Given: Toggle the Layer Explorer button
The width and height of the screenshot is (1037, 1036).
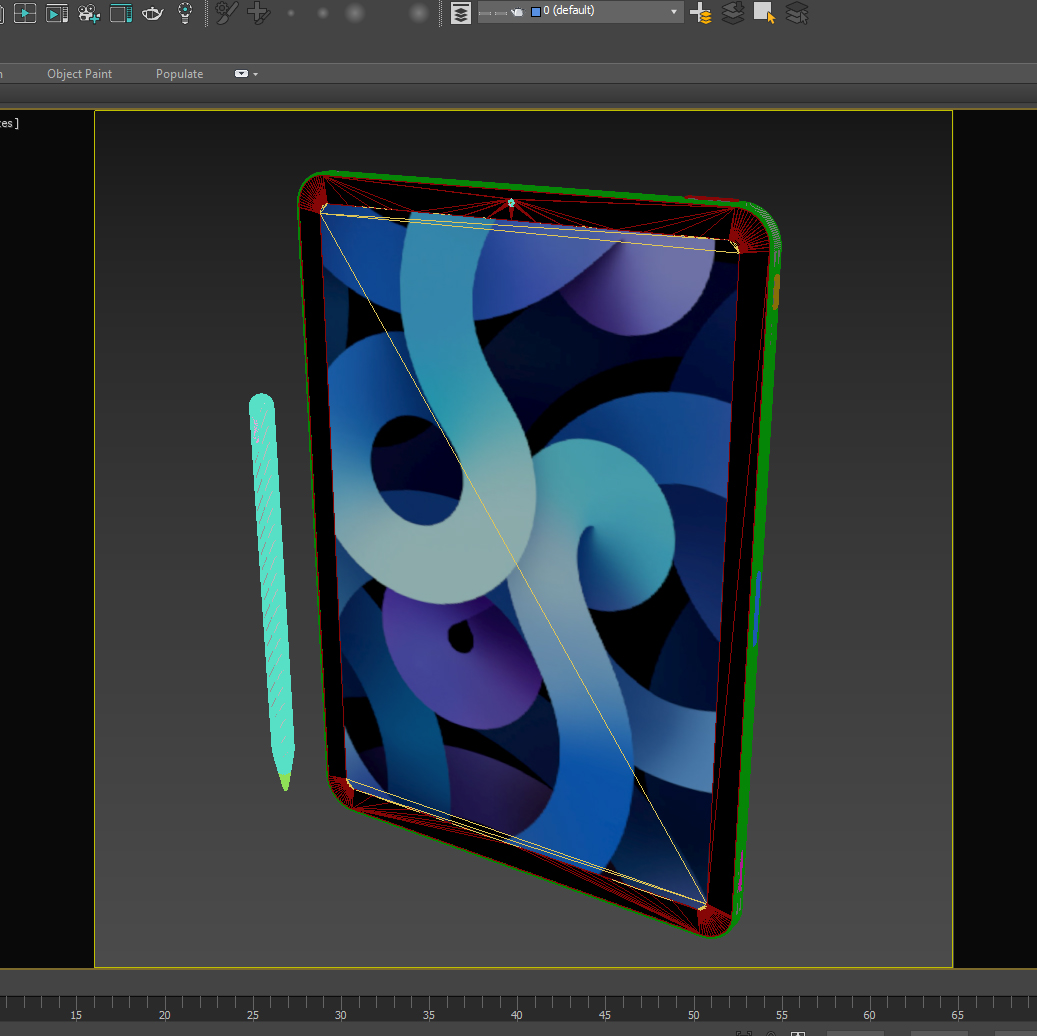Looking at the screenshot, I should tap(460, 13).
